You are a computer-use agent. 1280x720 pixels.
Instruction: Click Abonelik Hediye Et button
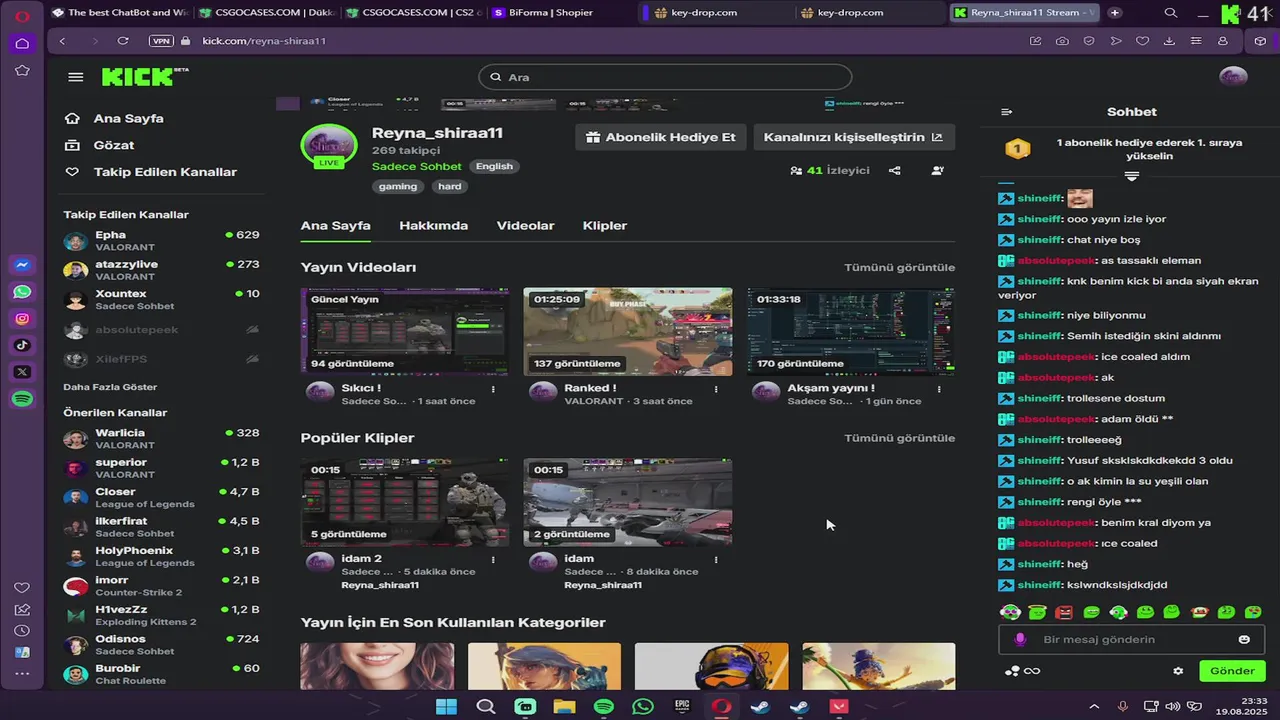coord(661,138)
